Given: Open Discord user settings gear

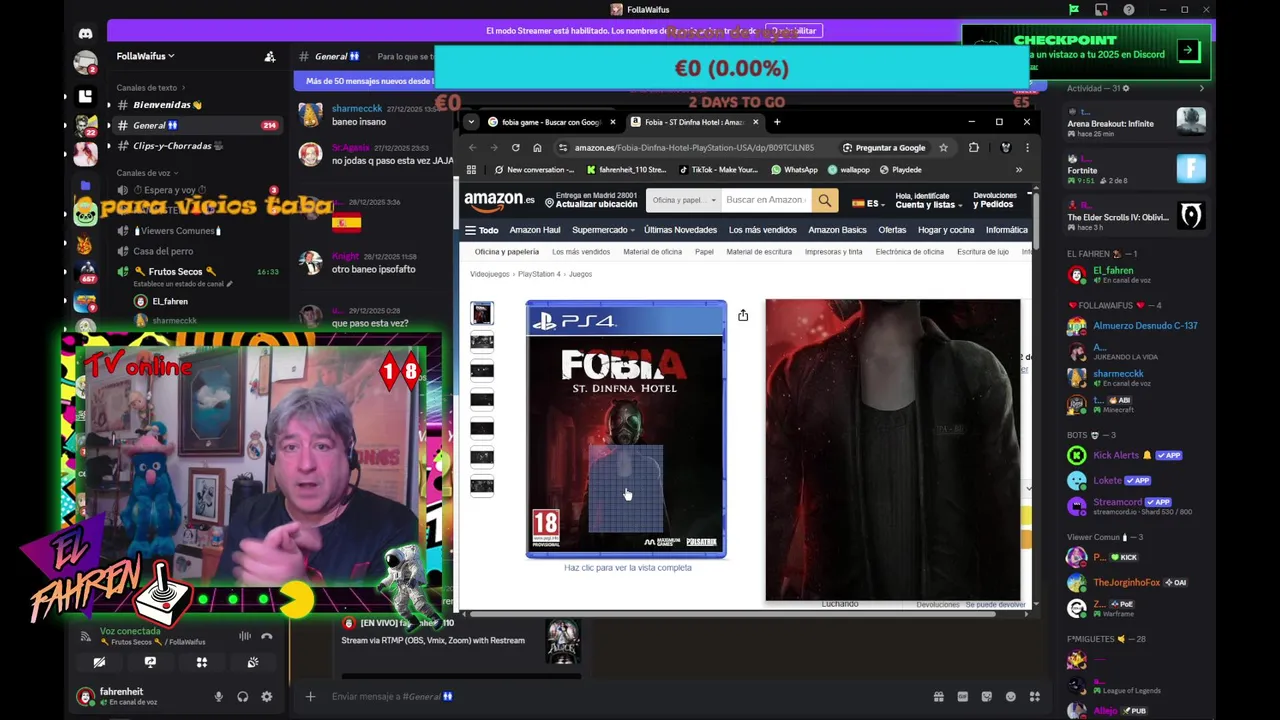Looking at the screenshot, I should pyautogui.click(x=266, y=697).
